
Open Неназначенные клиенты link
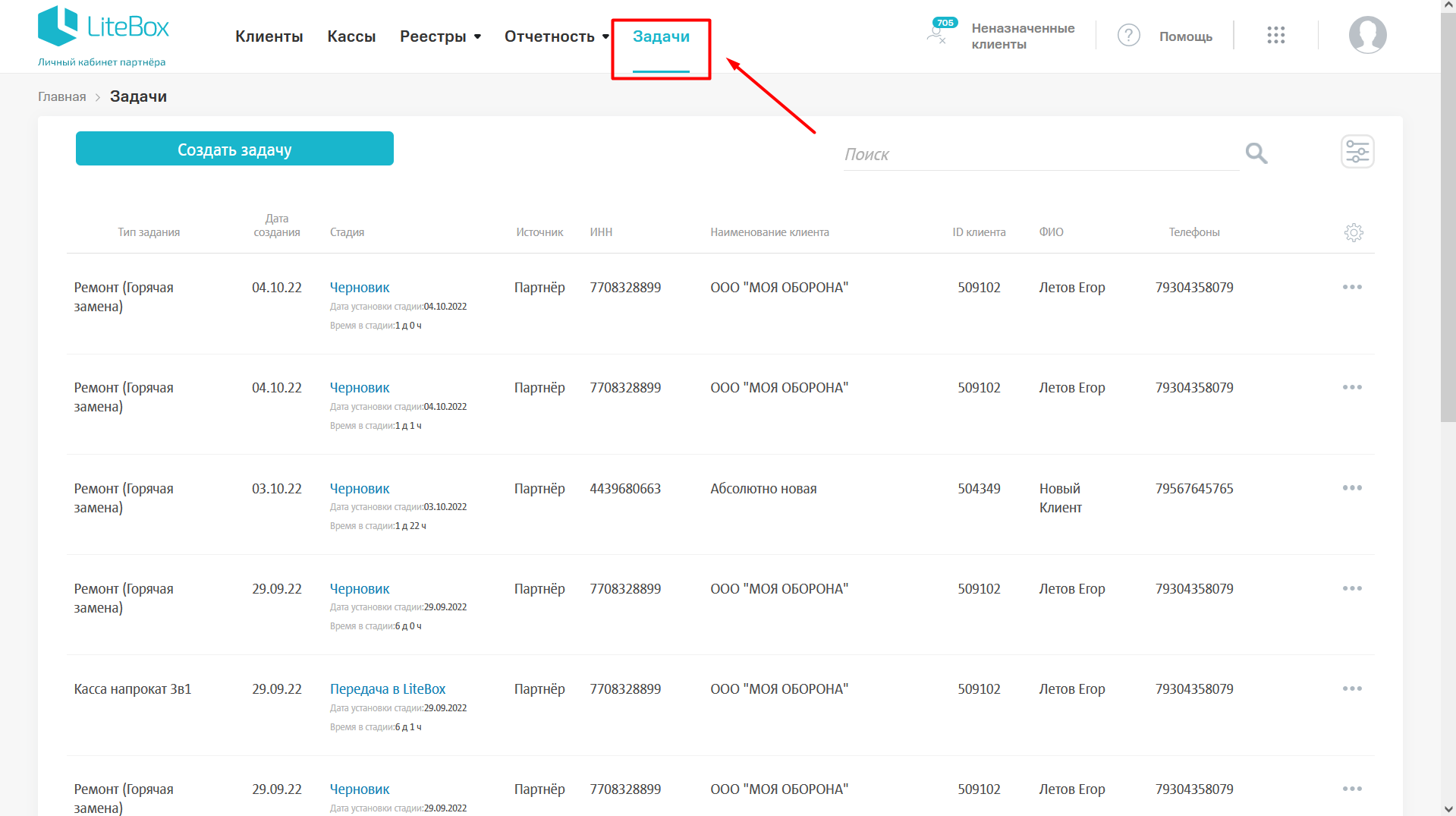(1023, 36)
